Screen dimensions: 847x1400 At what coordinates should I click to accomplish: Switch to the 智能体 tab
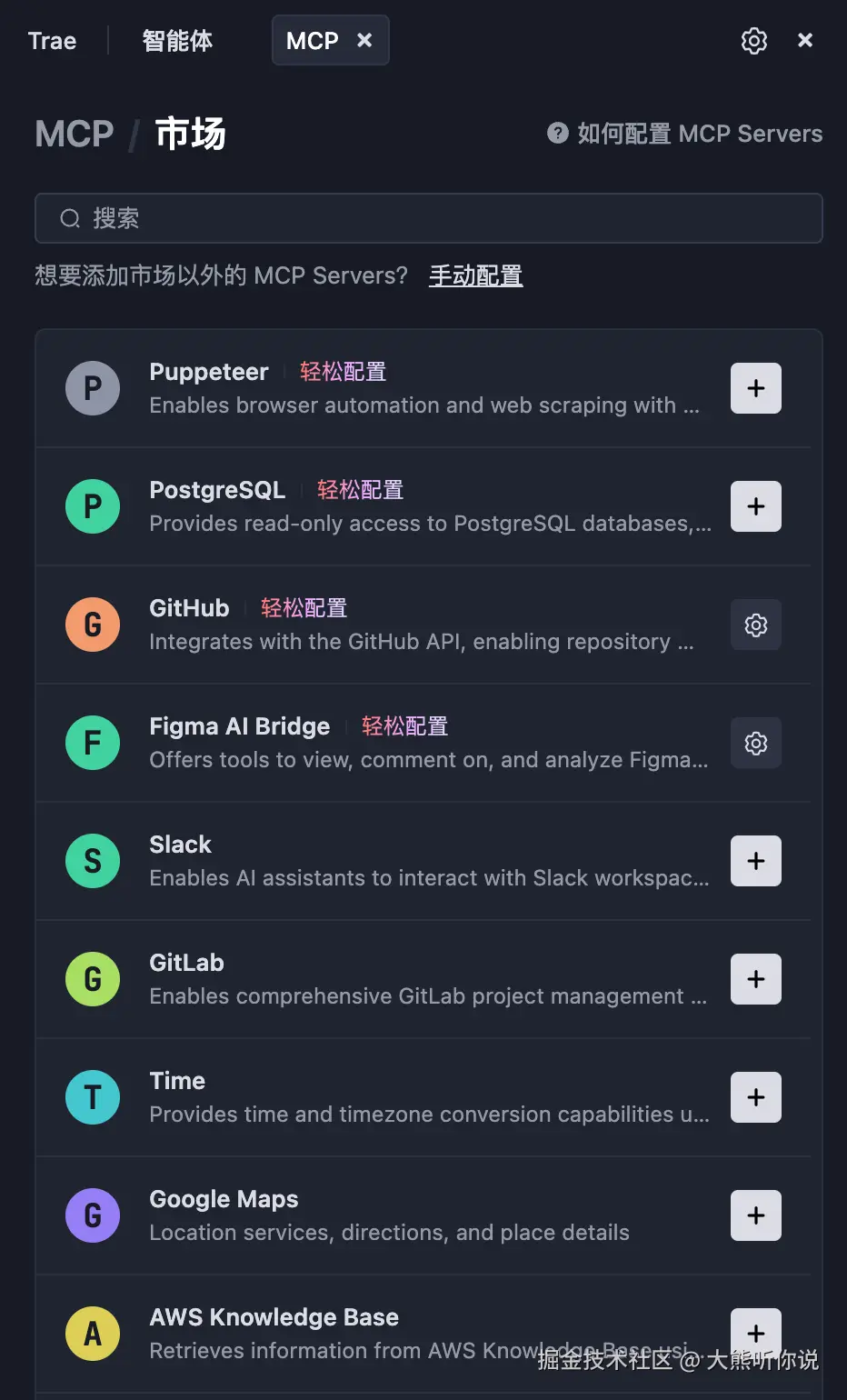pyautogui.click(x=177, y=40)
